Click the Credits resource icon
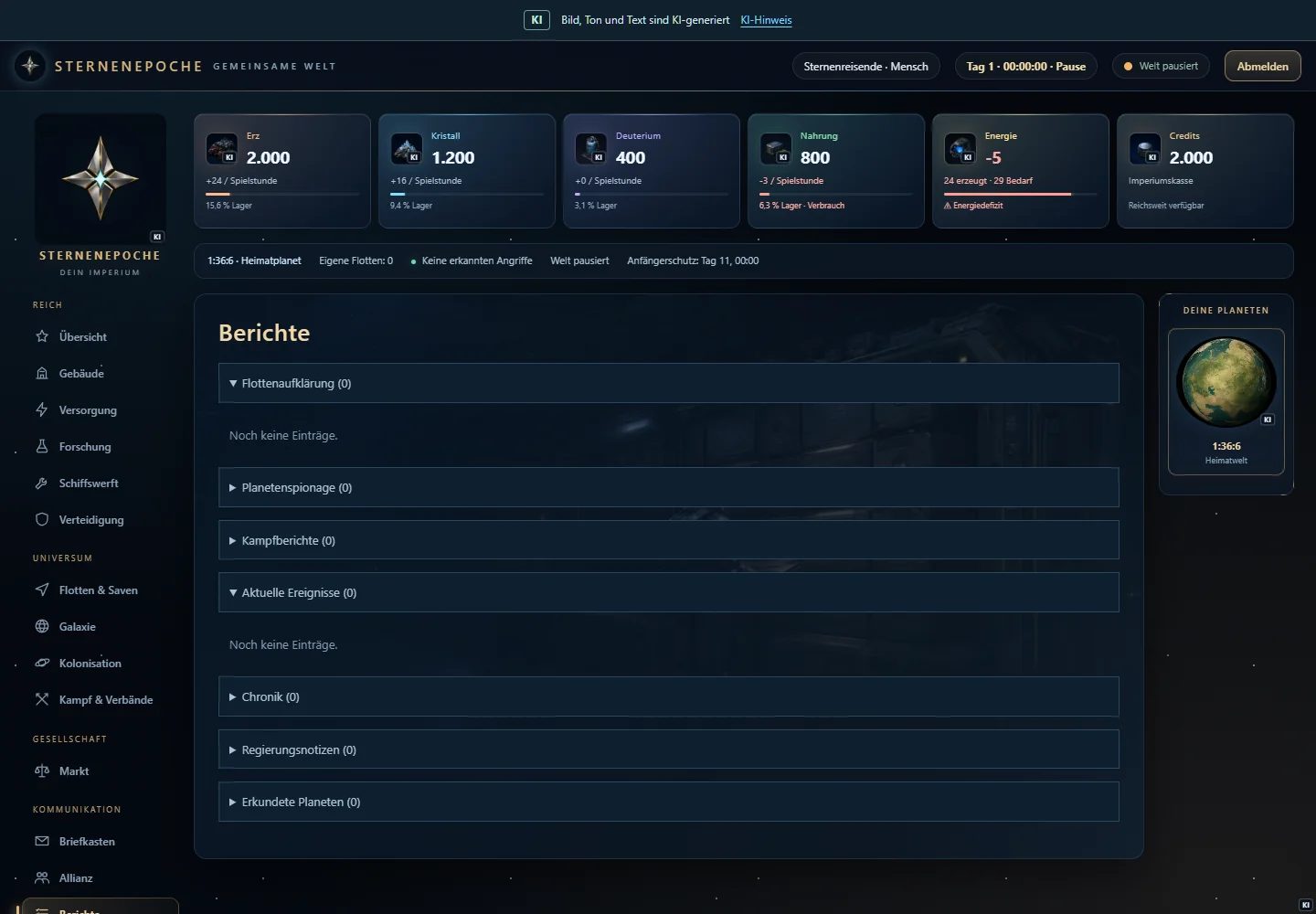 coord(1145,148)
